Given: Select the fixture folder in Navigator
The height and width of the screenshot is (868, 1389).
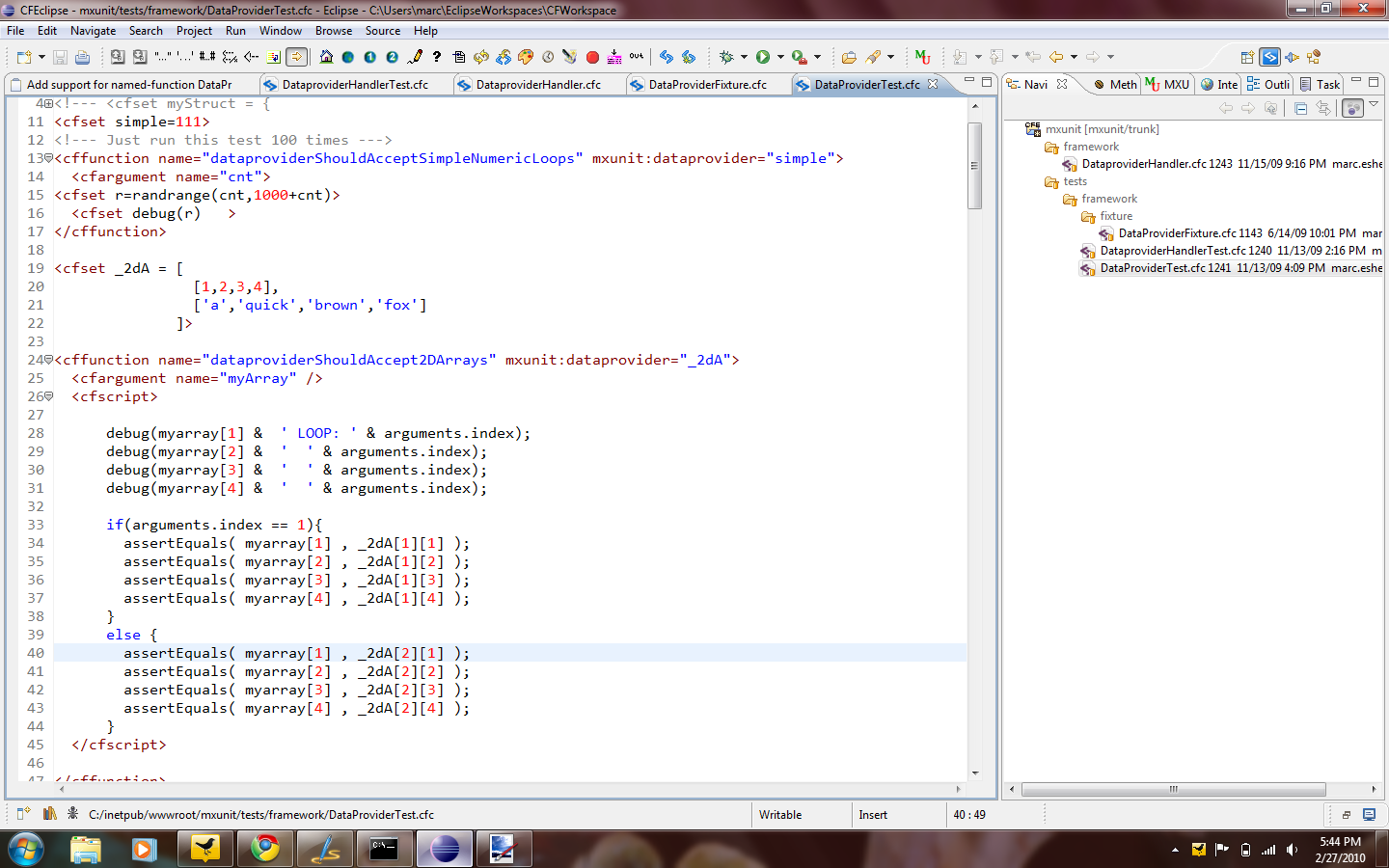Looking at the screenshot, I should tap(1107, 216).
